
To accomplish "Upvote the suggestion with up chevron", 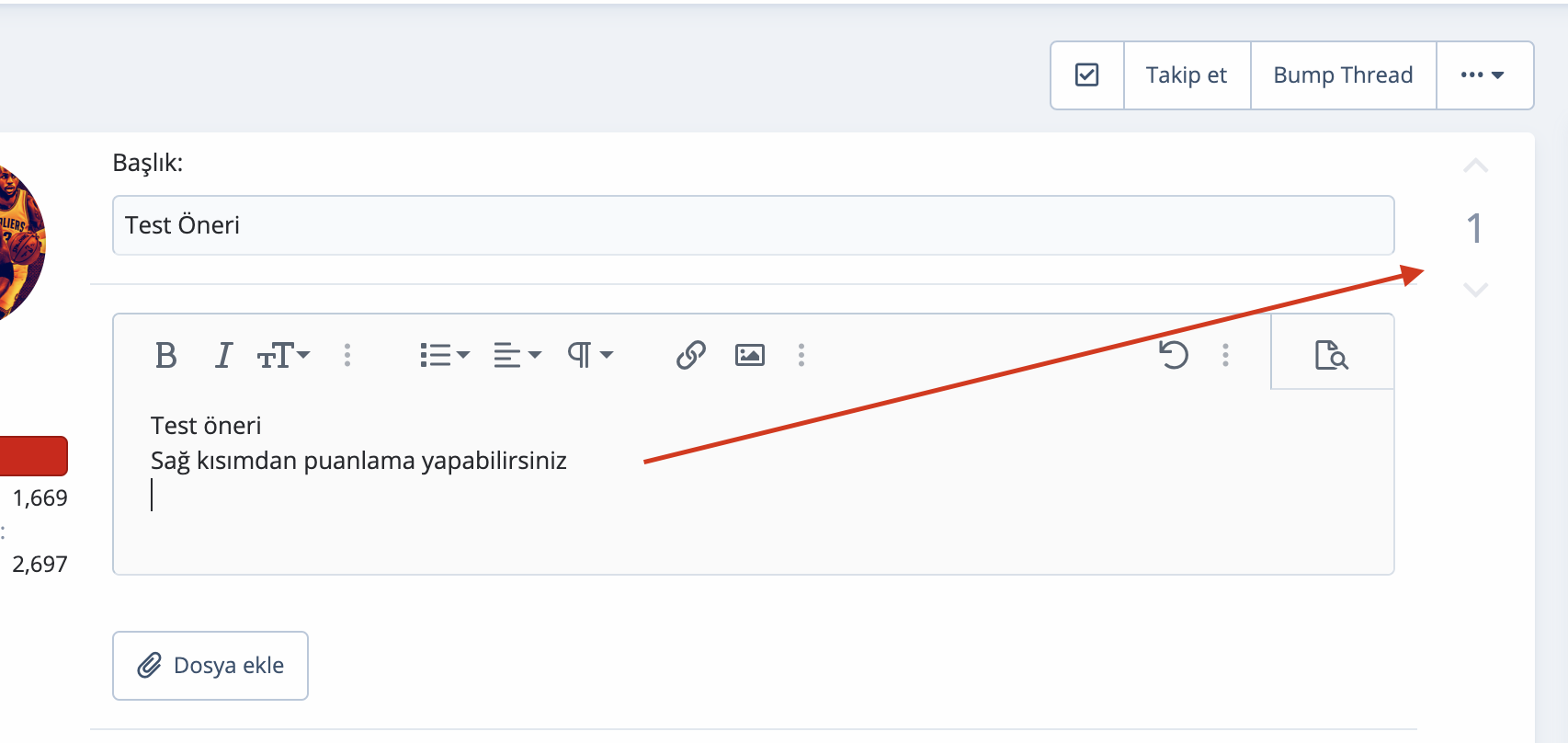I will click(x=1475, y=166).
